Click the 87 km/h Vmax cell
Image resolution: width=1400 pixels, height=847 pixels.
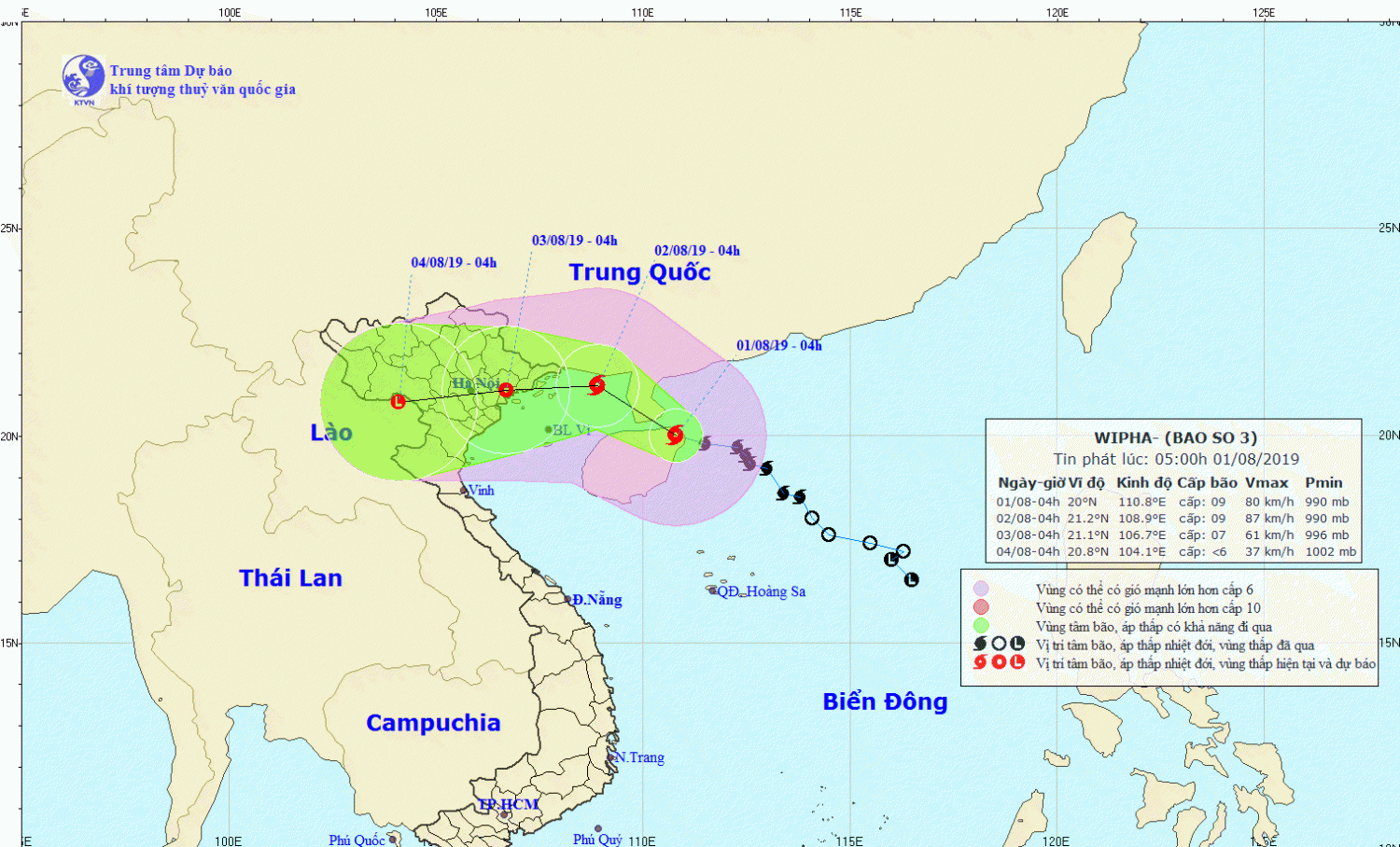[1269, 519]
